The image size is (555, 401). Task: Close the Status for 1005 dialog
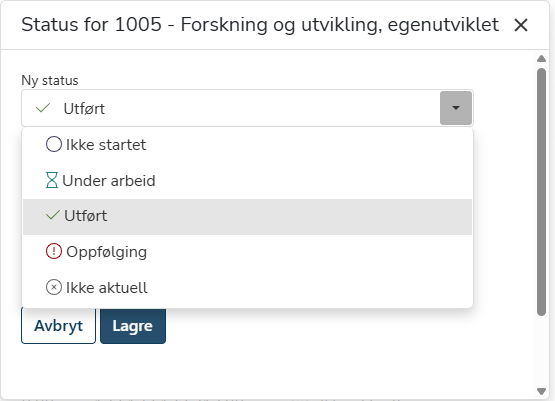tap(521, 25)
